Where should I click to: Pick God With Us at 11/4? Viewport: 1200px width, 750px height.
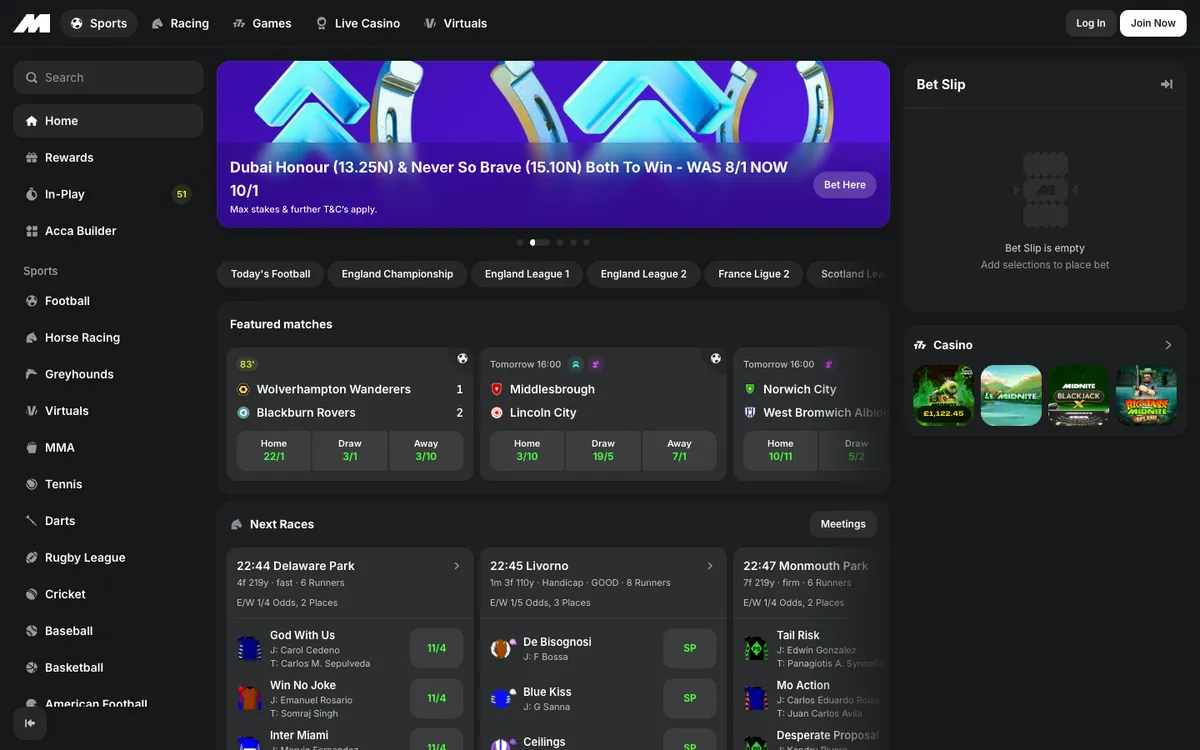437,648
